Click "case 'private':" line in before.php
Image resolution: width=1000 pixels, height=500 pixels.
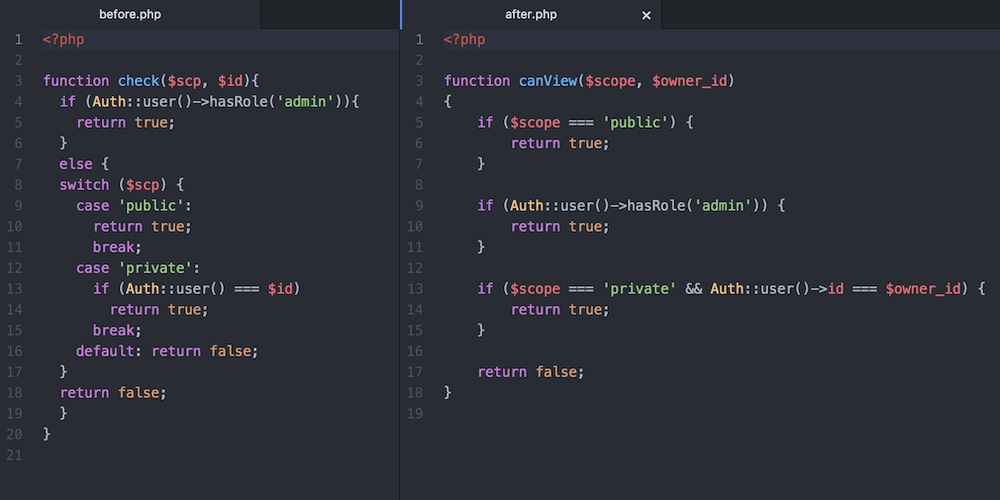click(138, 268)
